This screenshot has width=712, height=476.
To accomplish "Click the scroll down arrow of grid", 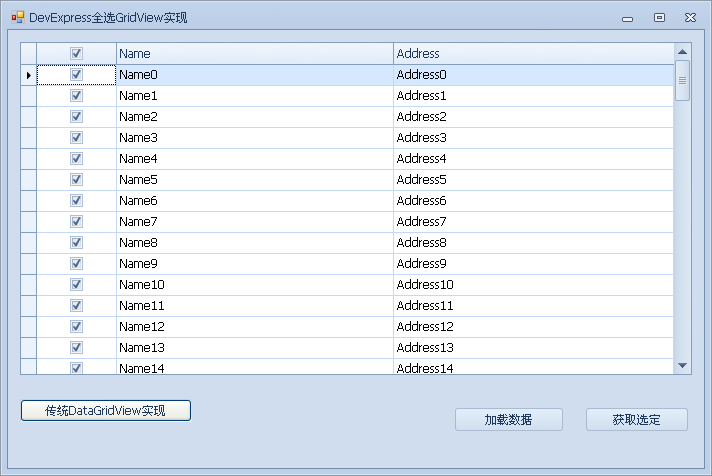I will (x=683, y=366).
